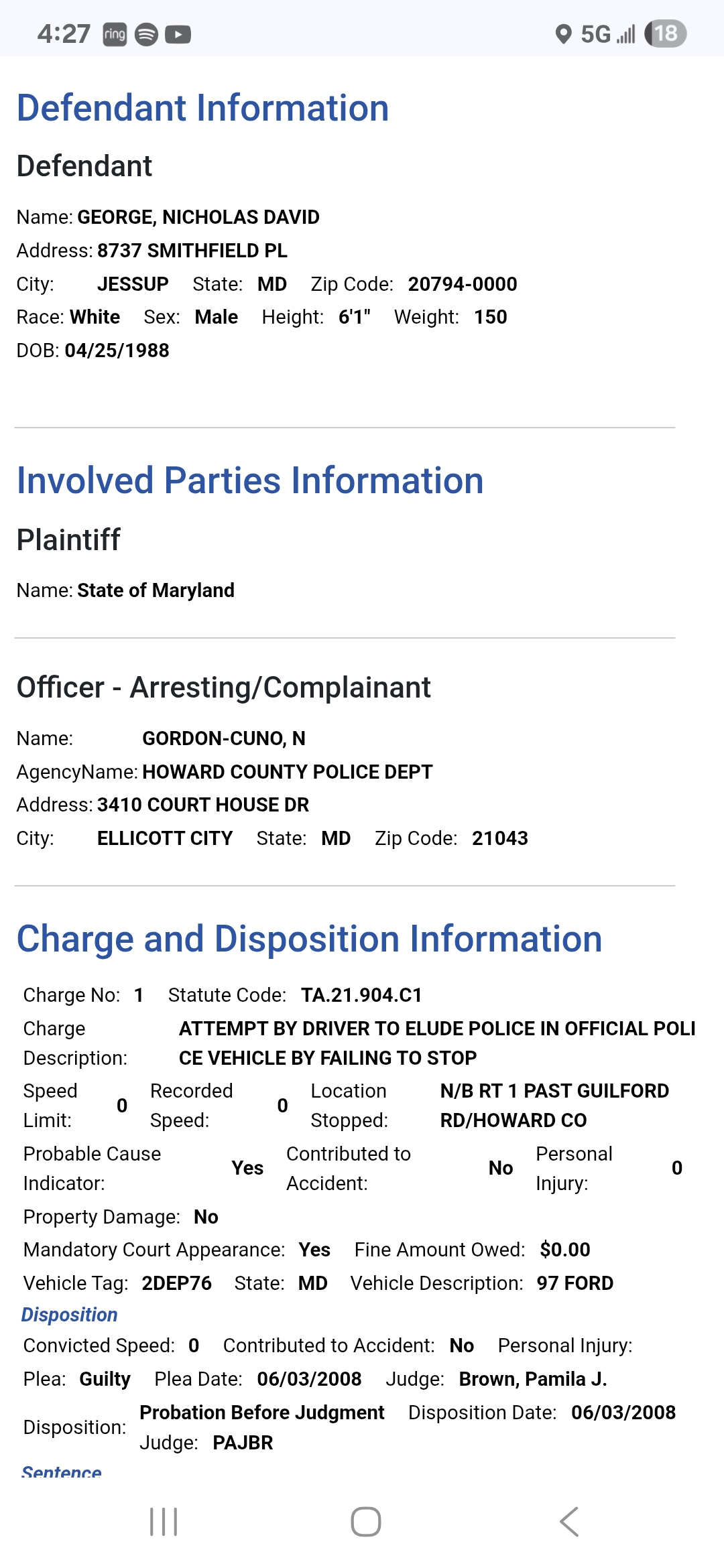Tap the 4:27 clock in status bar

pyautogui.click(x=64, y=34)
